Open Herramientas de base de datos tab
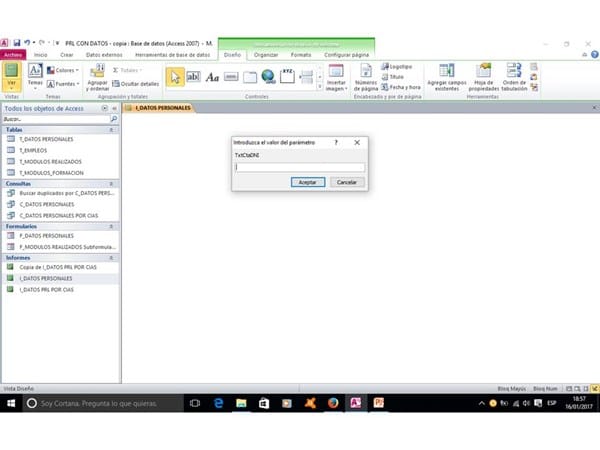The height and width of the screenshot is (450, 600). click(173, 55)
